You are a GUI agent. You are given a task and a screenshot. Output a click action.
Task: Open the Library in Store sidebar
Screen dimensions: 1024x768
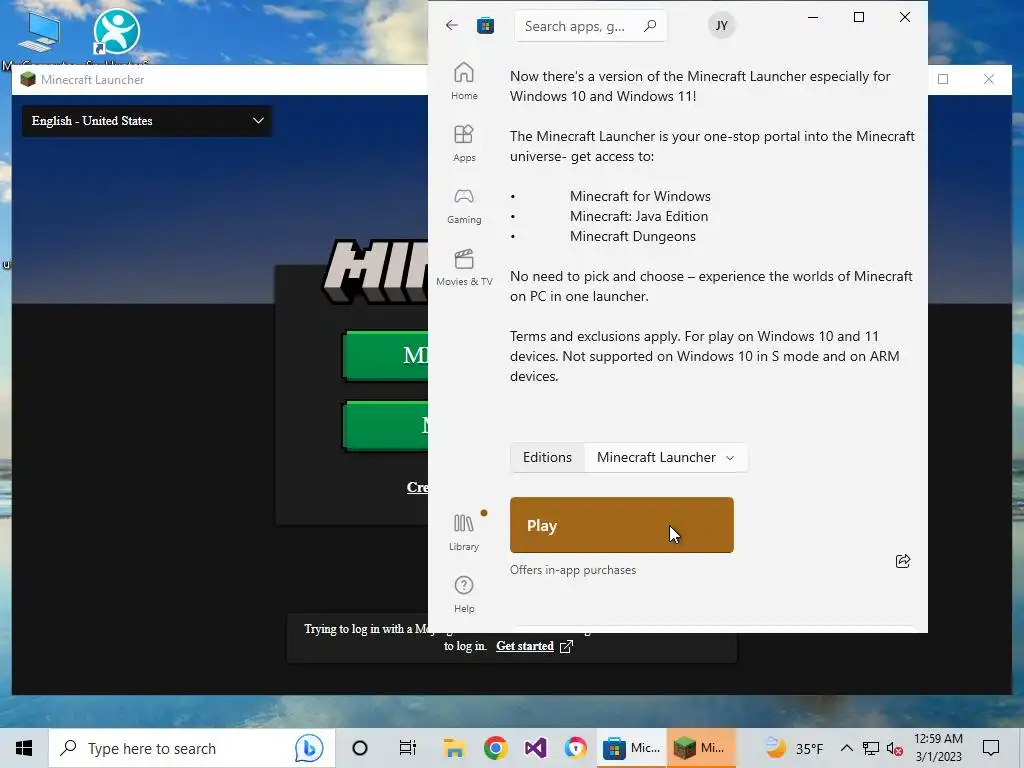464,532
